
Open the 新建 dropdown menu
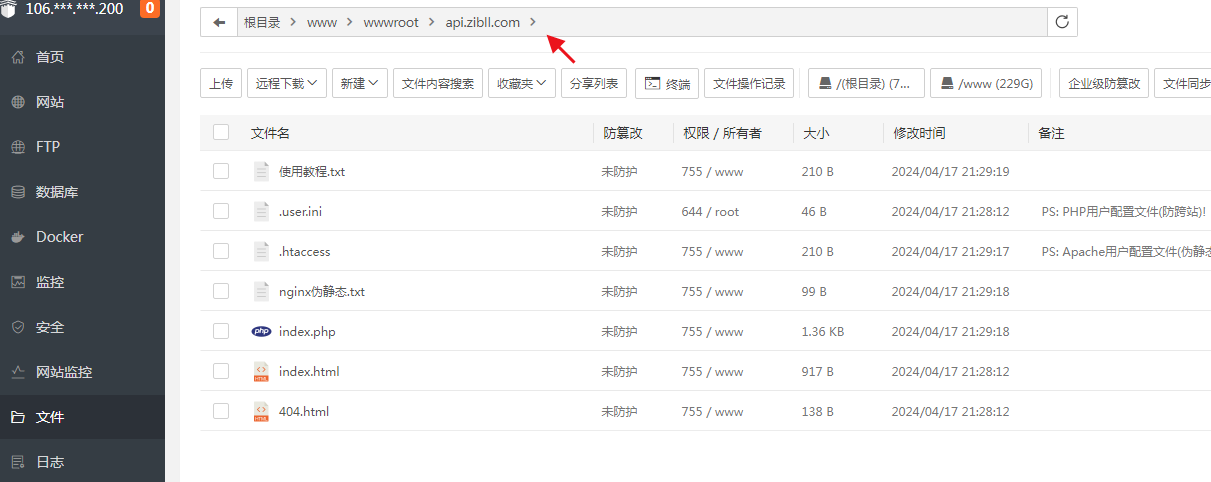[359, 84]
